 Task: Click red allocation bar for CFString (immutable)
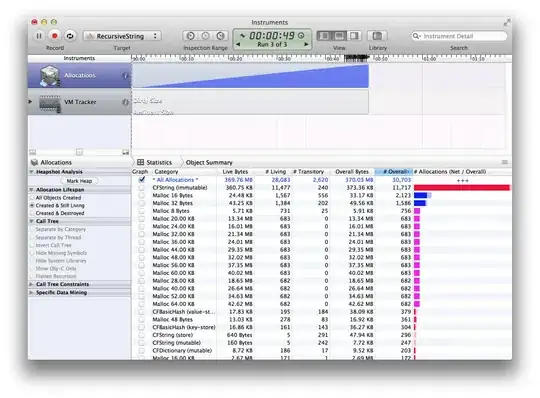pyautogui.click(x=461, y=188)
